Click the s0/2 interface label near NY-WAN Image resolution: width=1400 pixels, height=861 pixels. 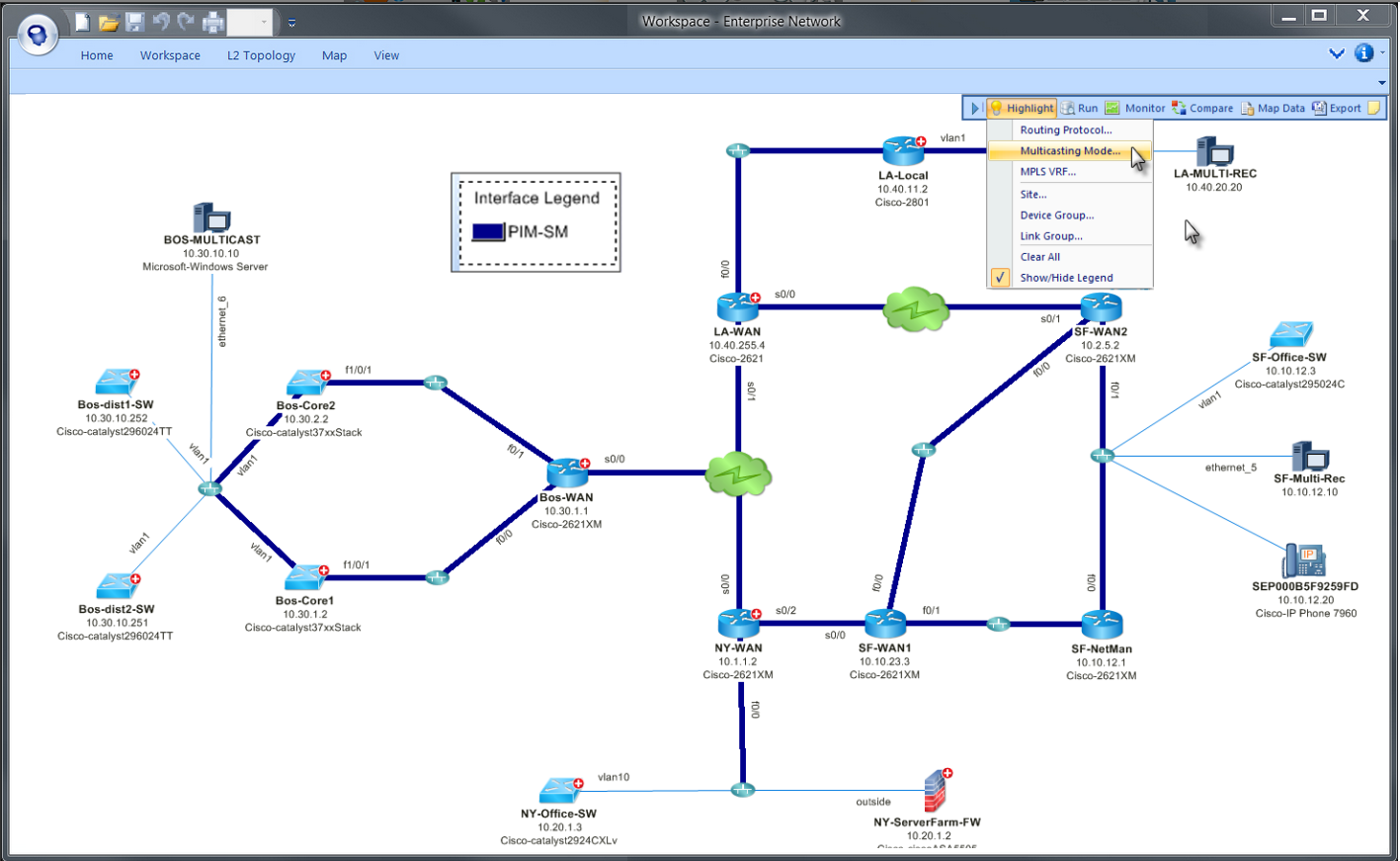pos(785,611)
